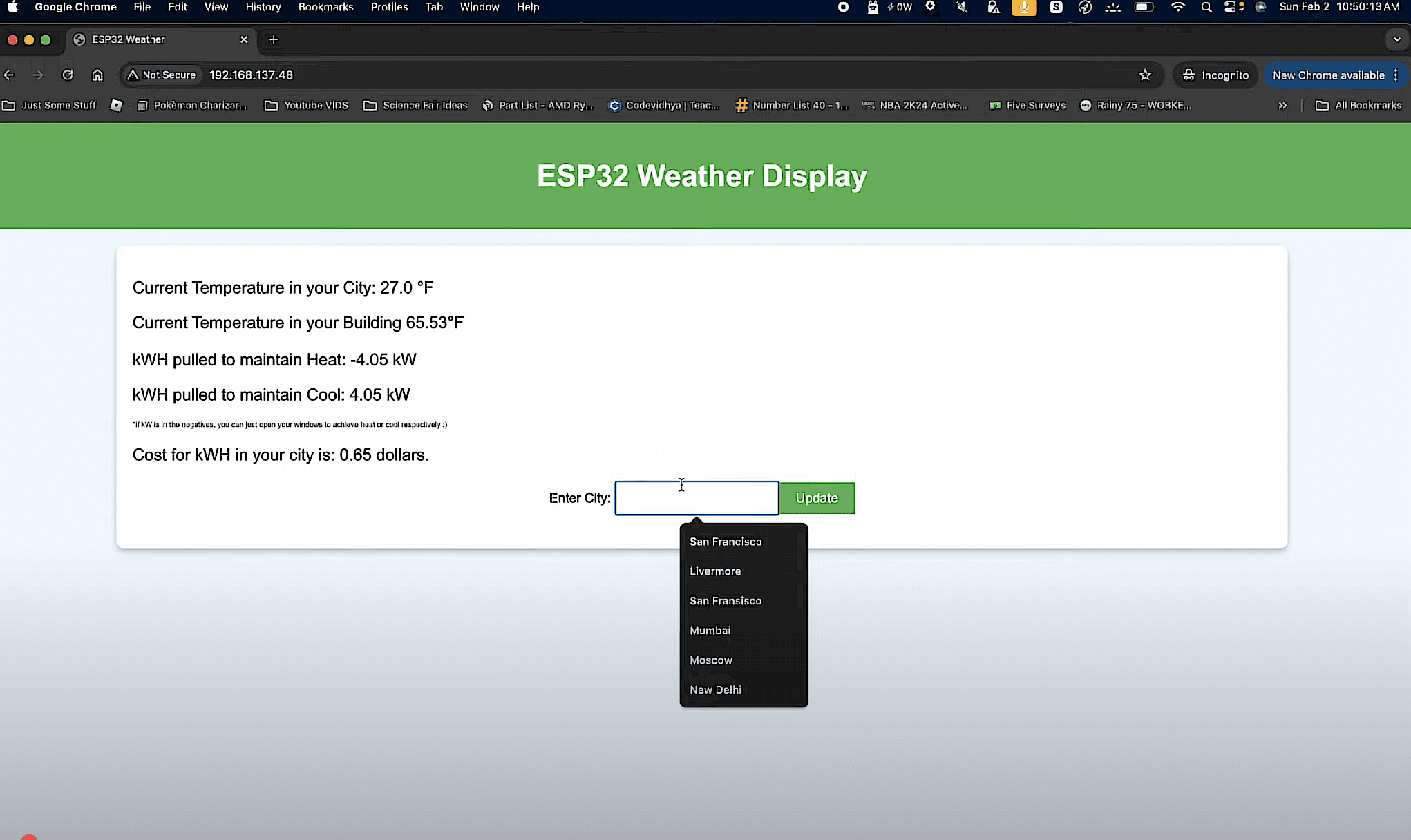
Task: Open the Chrome three-dot menu
Action: click(x=1396, y=75)
